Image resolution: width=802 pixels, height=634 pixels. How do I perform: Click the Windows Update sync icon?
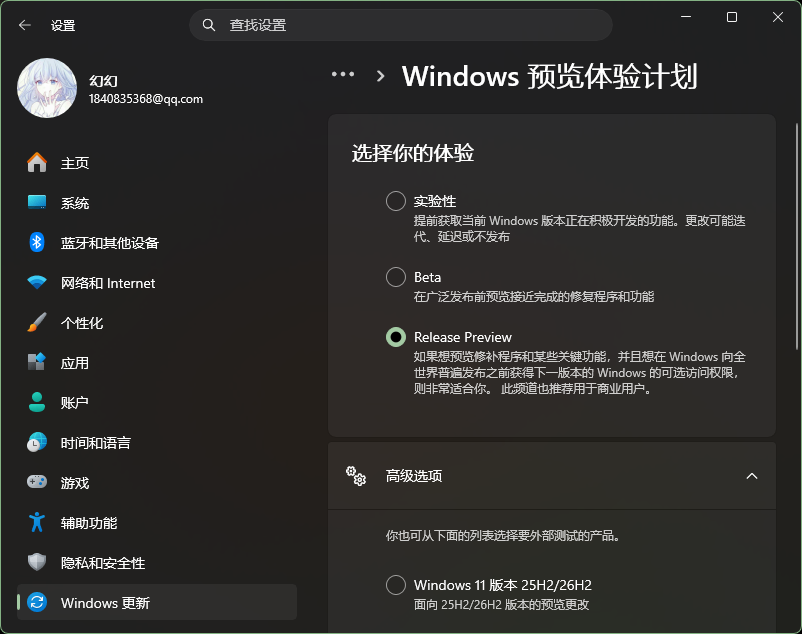pos(37,602)
